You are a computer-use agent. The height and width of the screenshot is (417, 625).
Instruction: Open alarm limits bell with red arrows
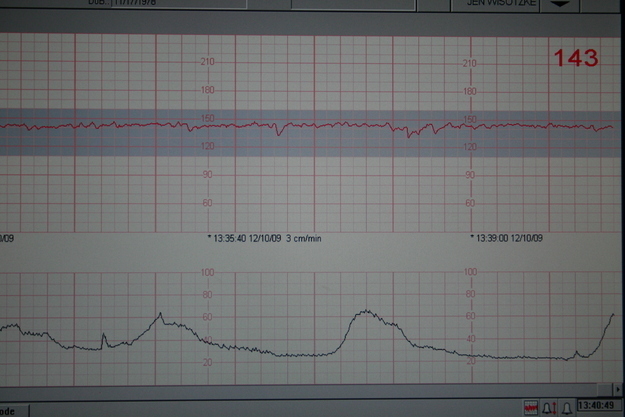(x=548, y=408)
